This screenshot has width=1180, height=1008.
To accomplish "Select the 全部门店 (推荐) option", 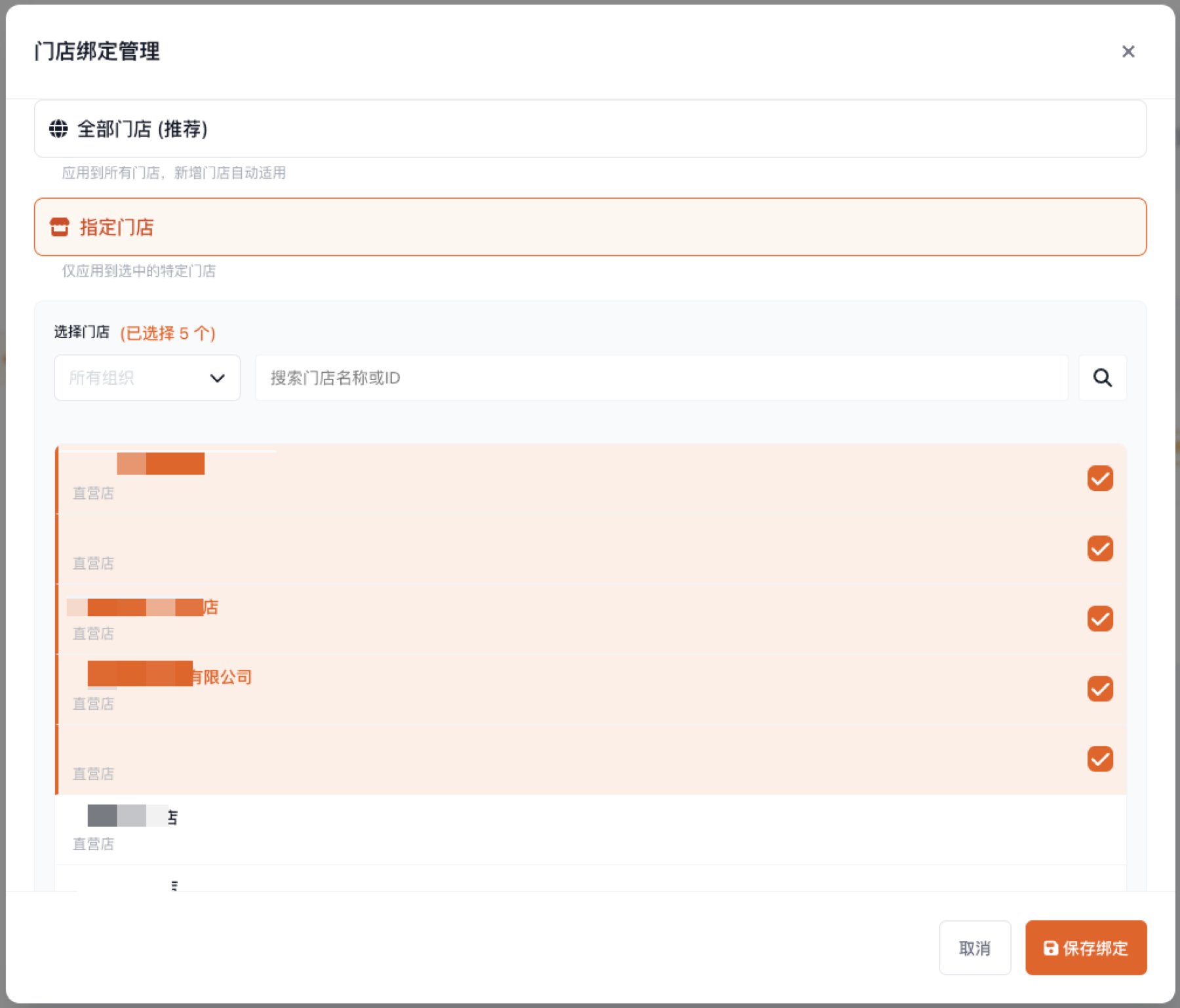I will (x=590, y=128).
